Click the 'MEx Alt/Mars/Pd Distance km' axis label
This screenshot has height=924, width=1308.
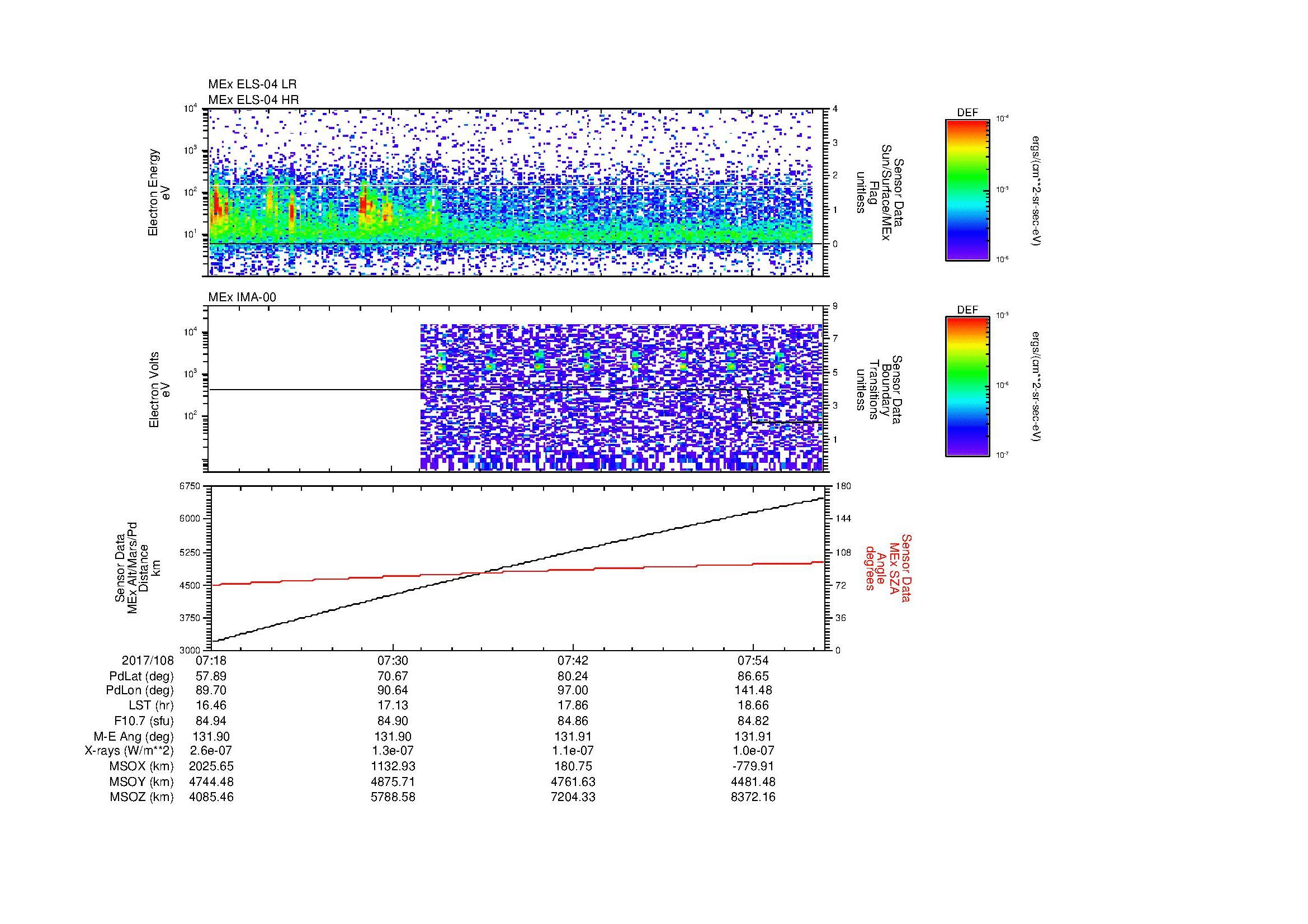click(x=138, y=567)
